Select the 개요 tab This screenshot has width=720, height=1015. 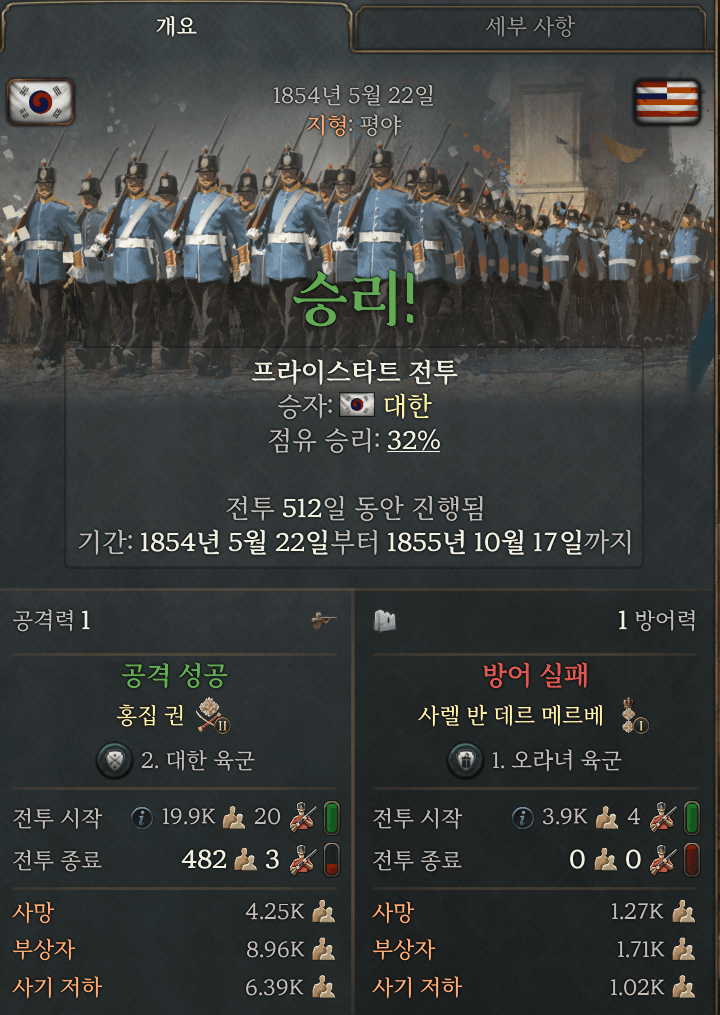(x=176, y=27)
